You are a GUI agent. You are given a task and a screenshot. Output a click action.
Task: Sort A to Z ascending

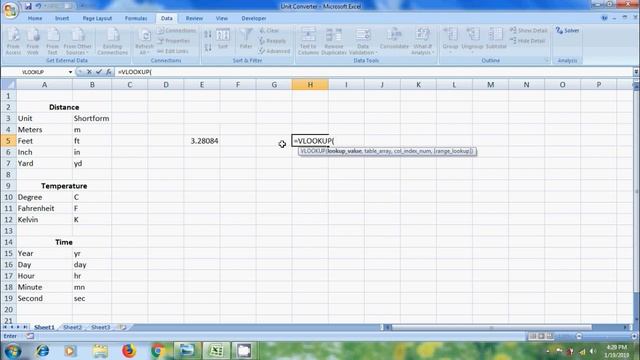coord(208,34)
